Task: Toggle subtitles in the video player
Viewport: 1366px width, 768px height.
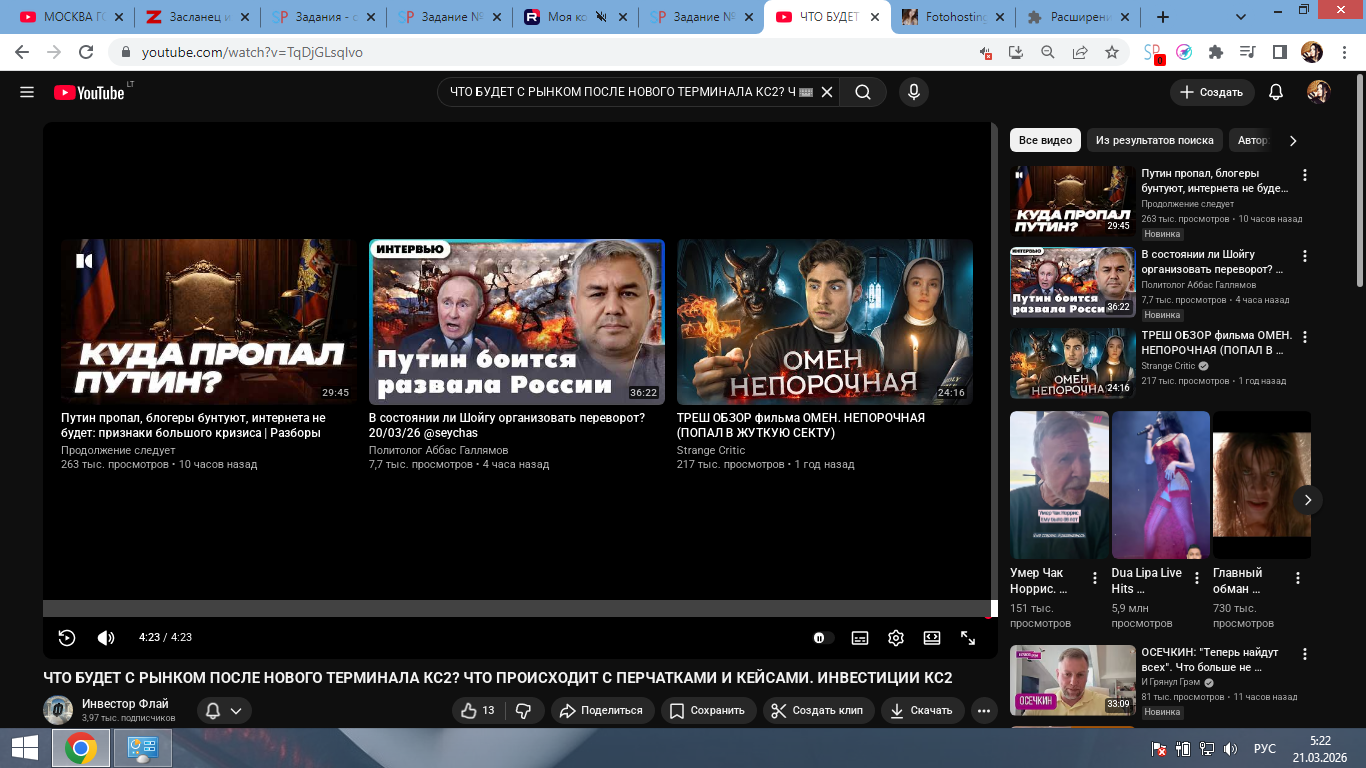Action: coord(859,638)
